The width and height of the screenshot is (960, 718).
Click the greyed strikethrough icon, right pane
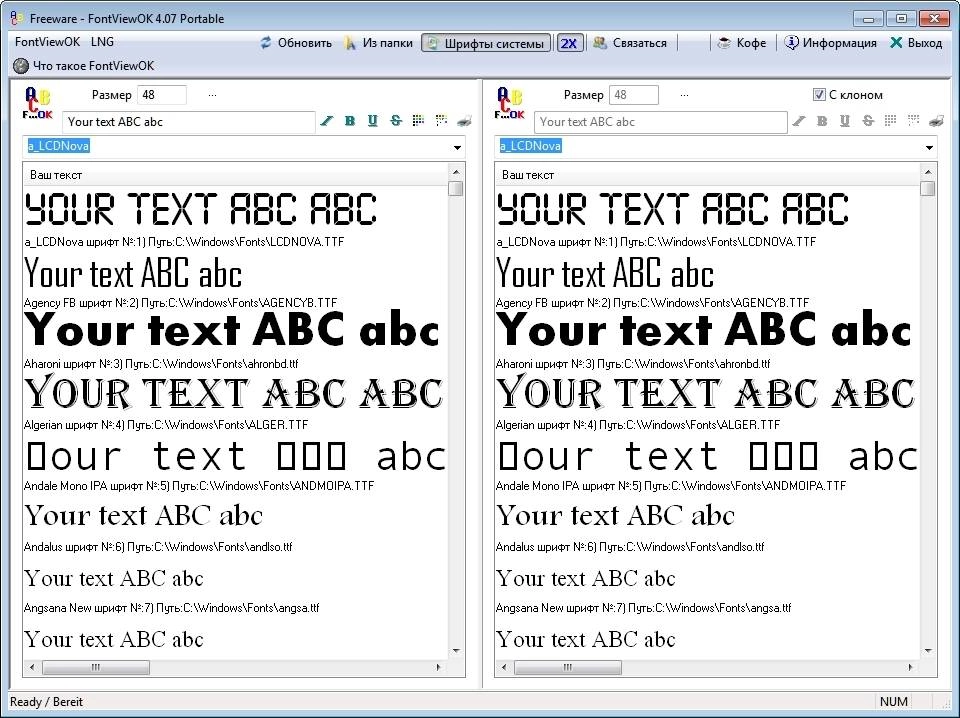868,121
